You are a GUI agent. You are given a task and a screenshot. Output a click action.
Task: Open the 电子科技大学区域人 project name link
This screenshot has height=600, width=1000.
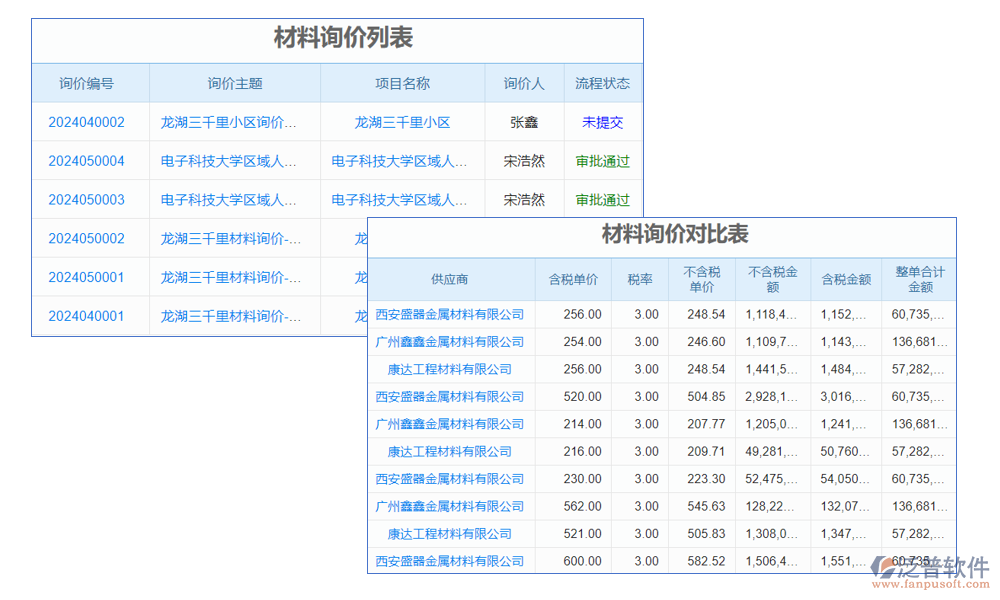pyautogui.click(x=401, y=160)
